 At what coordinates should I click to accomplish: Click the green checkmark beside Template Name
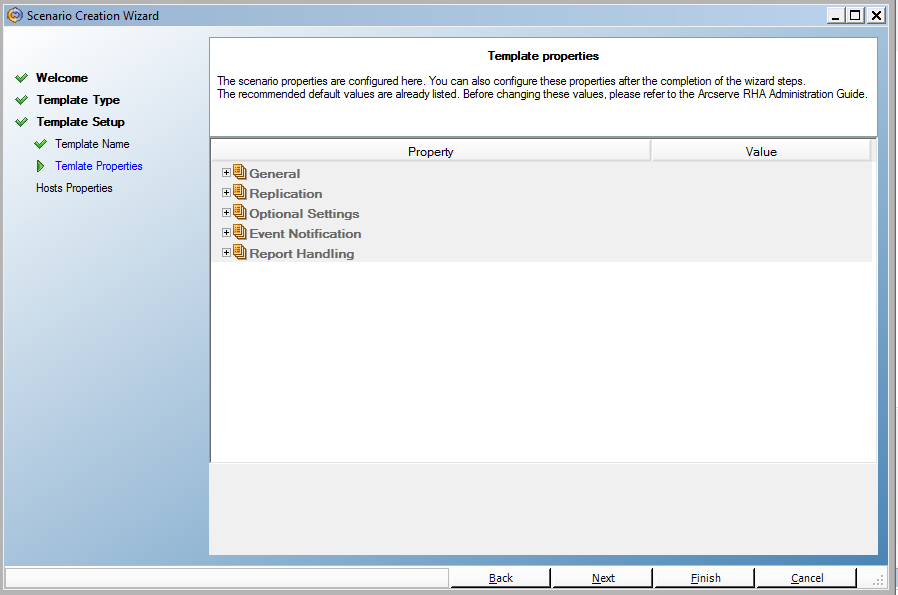[41, 144]
